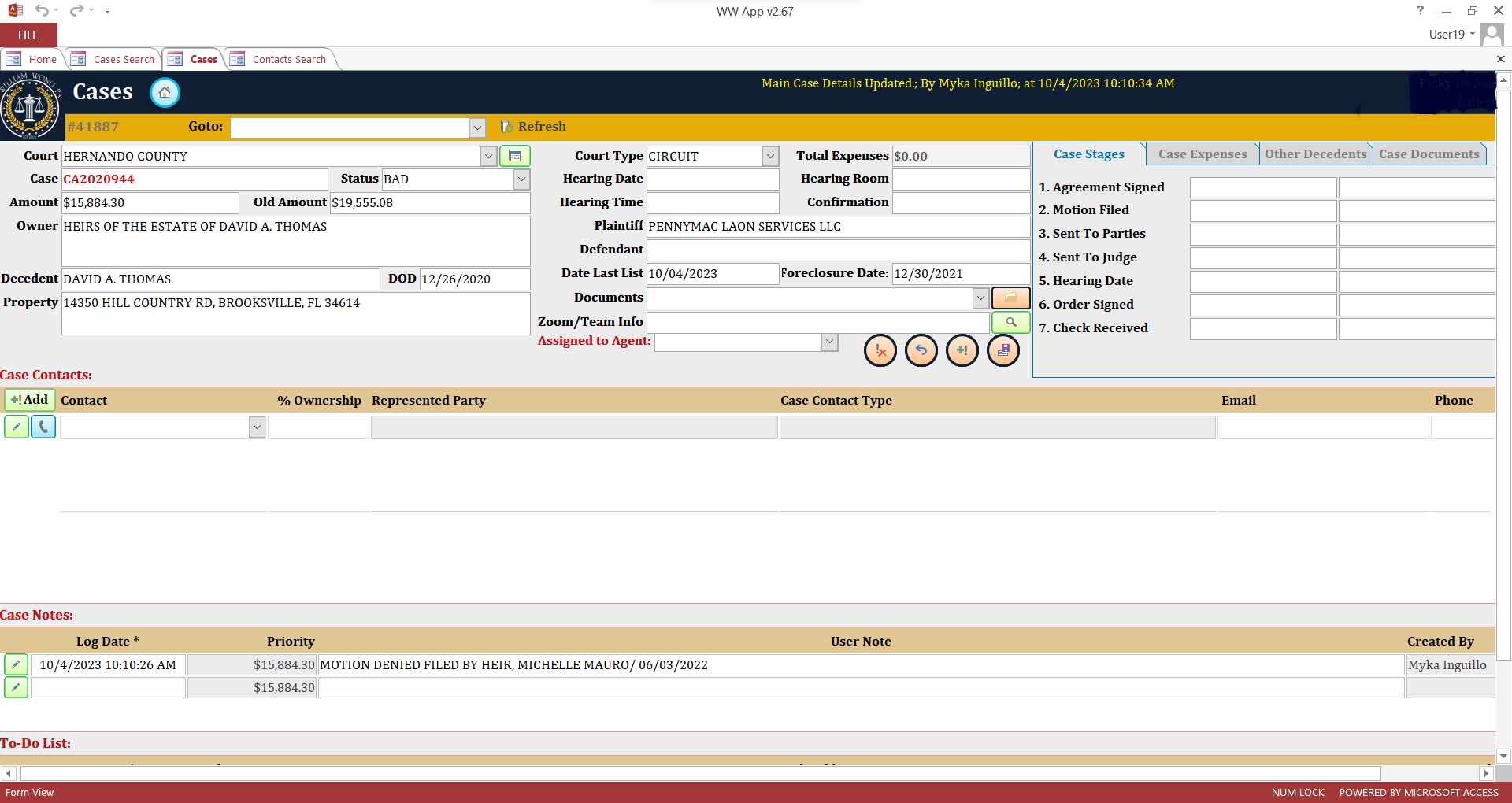Image resolution: width=1512 pixels, height=803 pixels.
Task: Click the Help question mark icon
Action: tap(1420, 10)
